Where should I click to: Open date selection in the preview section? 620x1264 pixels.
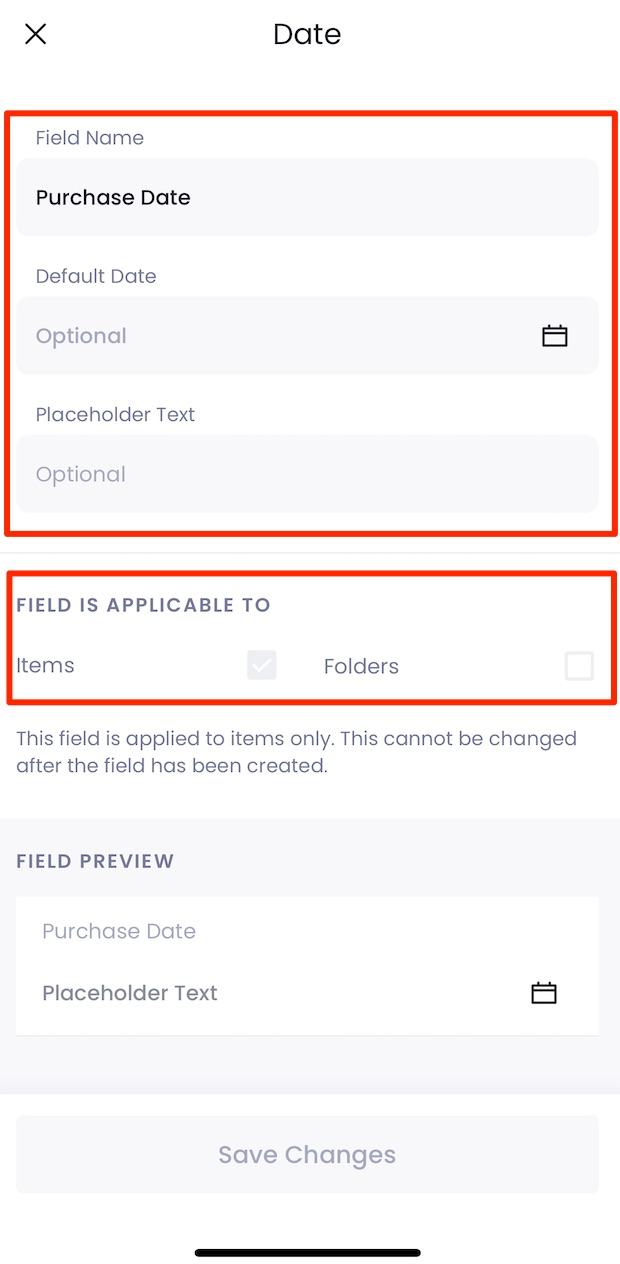[x=543, y=992]
